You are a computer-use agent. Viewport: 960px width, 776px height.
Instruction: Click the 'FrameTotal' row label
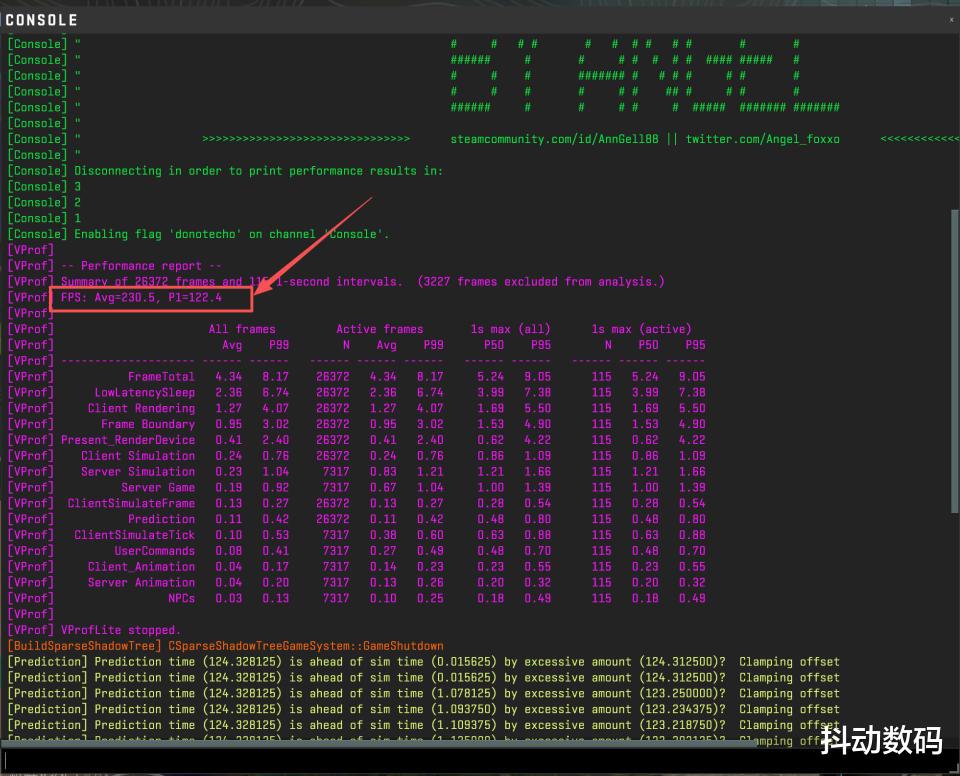point(161,377)
